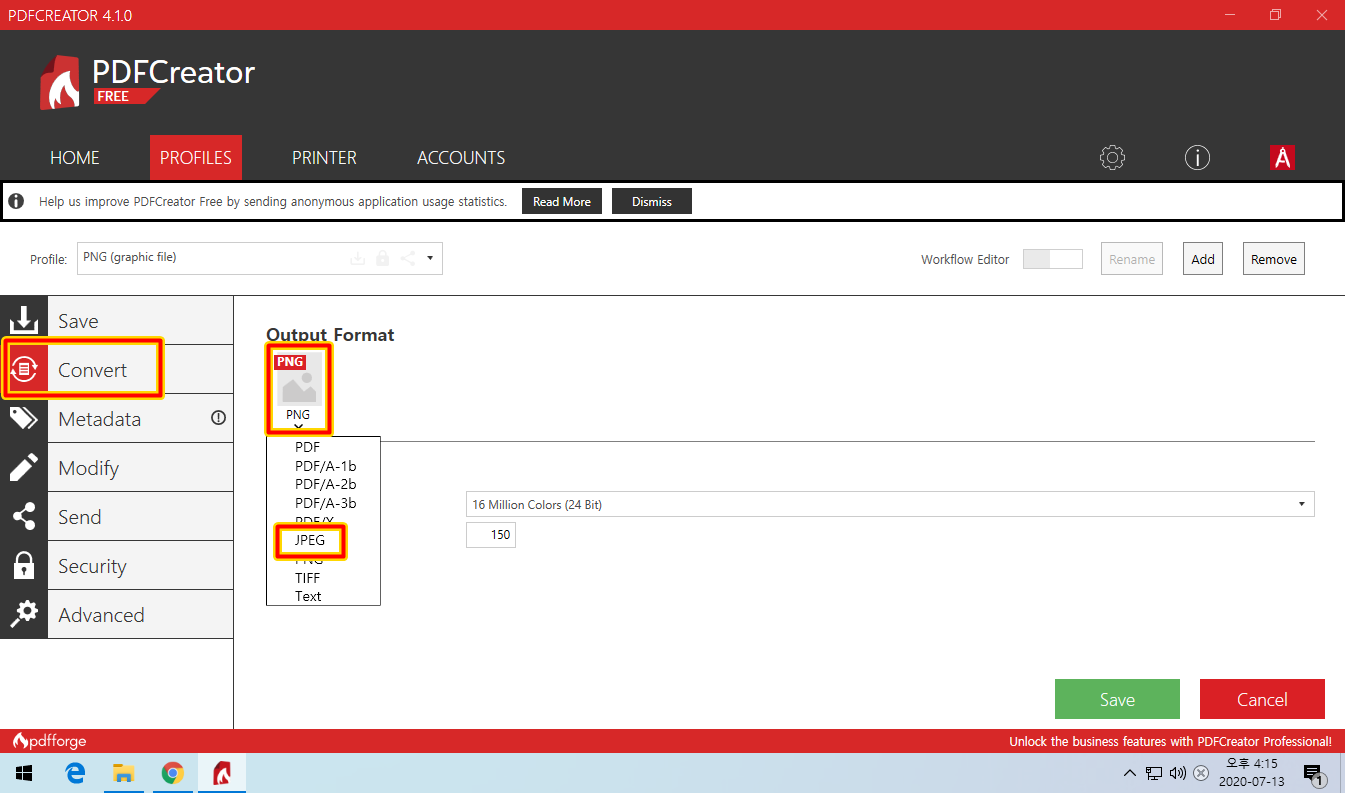Click the PNG output format image icon
The height and width of the screenshot is (793, 1345).
tap(298, 378)
